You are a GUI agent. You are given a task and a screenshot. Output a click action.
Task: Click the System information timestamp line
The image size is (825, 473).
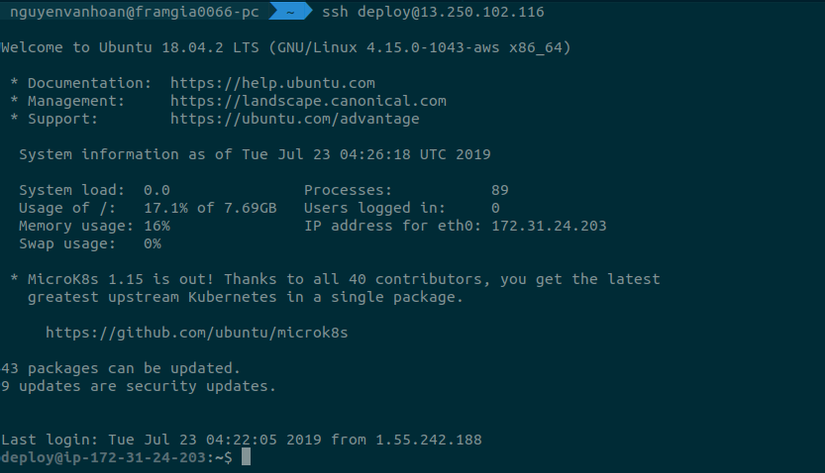click(x=255, y=155)
